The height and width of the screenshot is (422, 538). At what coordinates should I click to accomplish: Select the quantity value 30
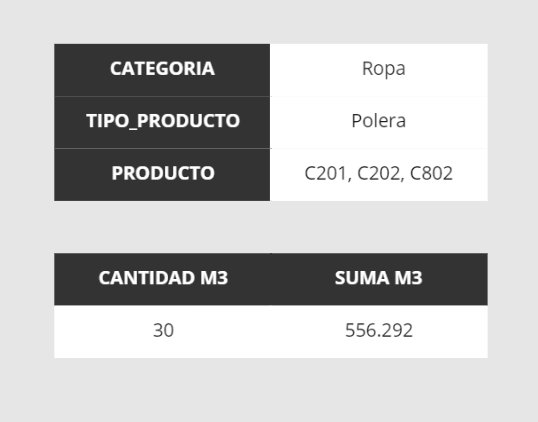[163, 330]
